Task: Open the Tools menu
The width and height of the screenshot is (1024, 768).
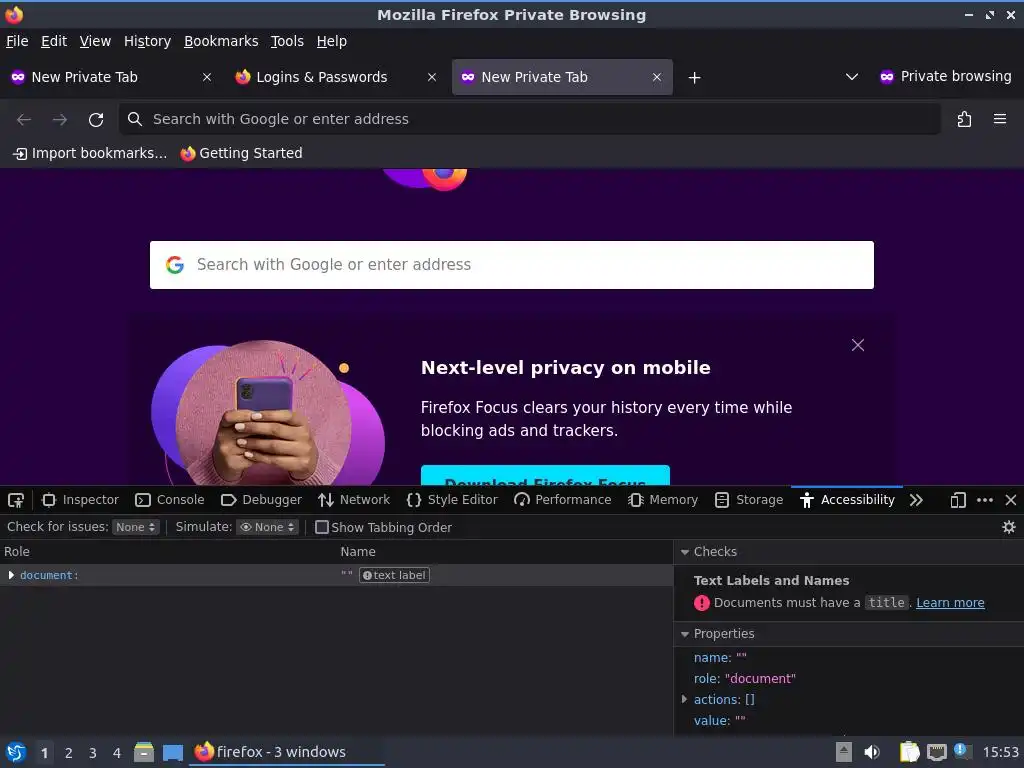Action: 287,41
